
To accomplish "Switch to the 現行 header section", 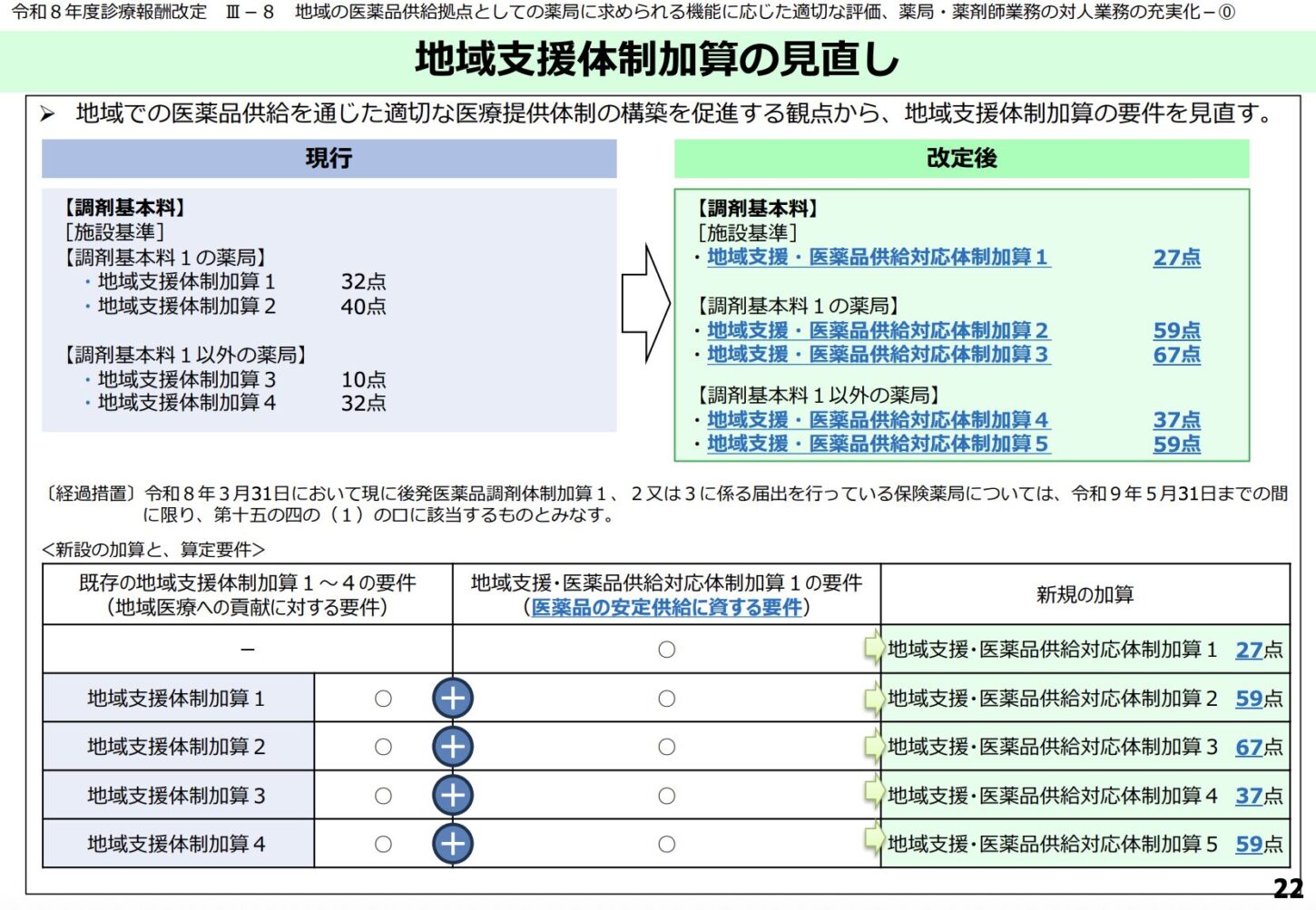I will tap(329, 159).
